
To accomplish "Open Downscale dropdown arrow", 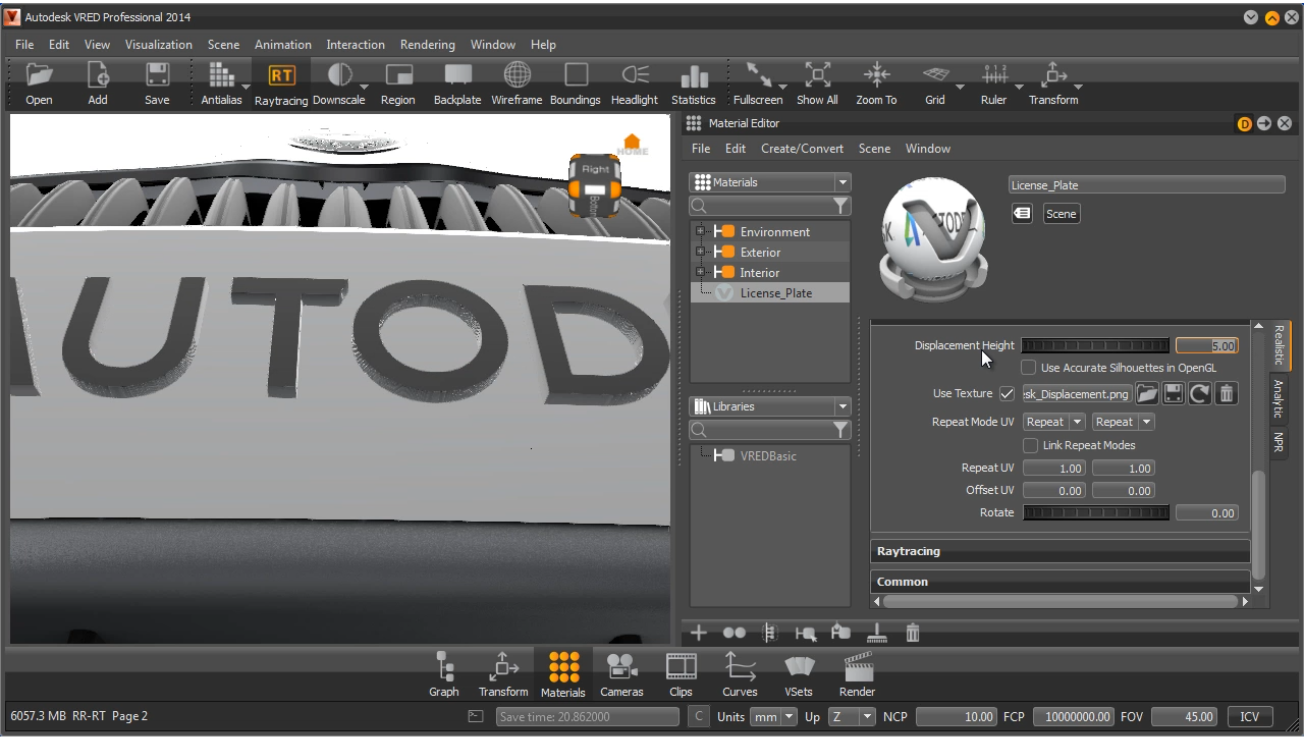I will pyautogui.click(x=364, y=86).
